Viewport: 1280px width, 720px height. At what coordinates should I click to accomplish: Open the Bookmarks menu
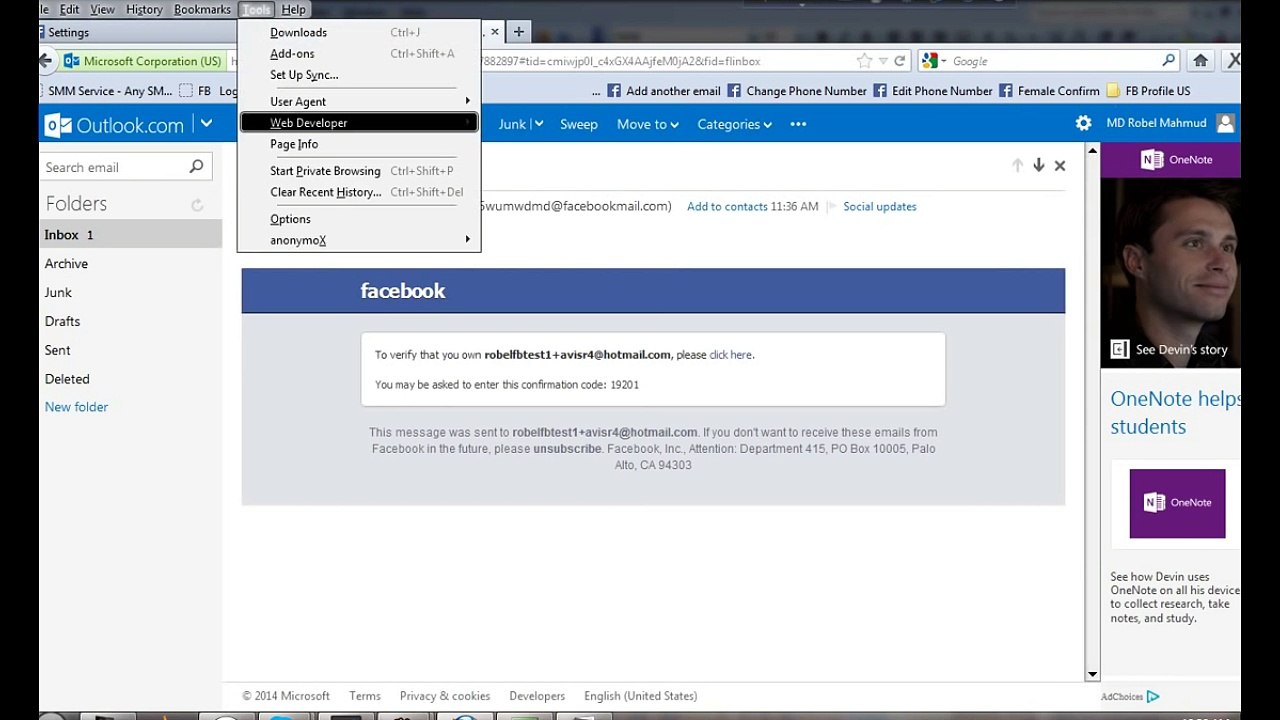[202, 9]
